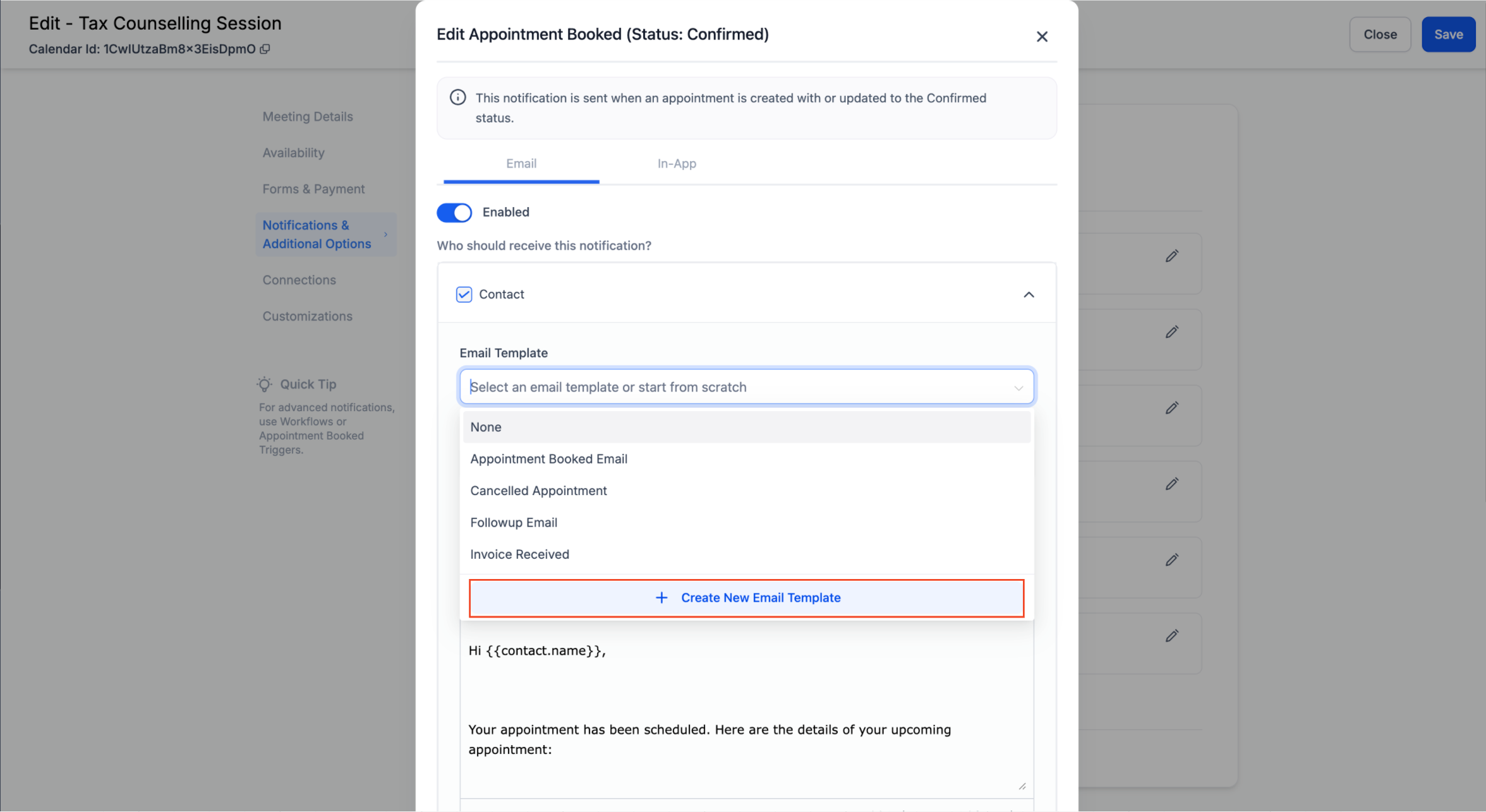
Task: Click the fourth pencil edit icon on the right
Action: click(x=1171, y=484)
